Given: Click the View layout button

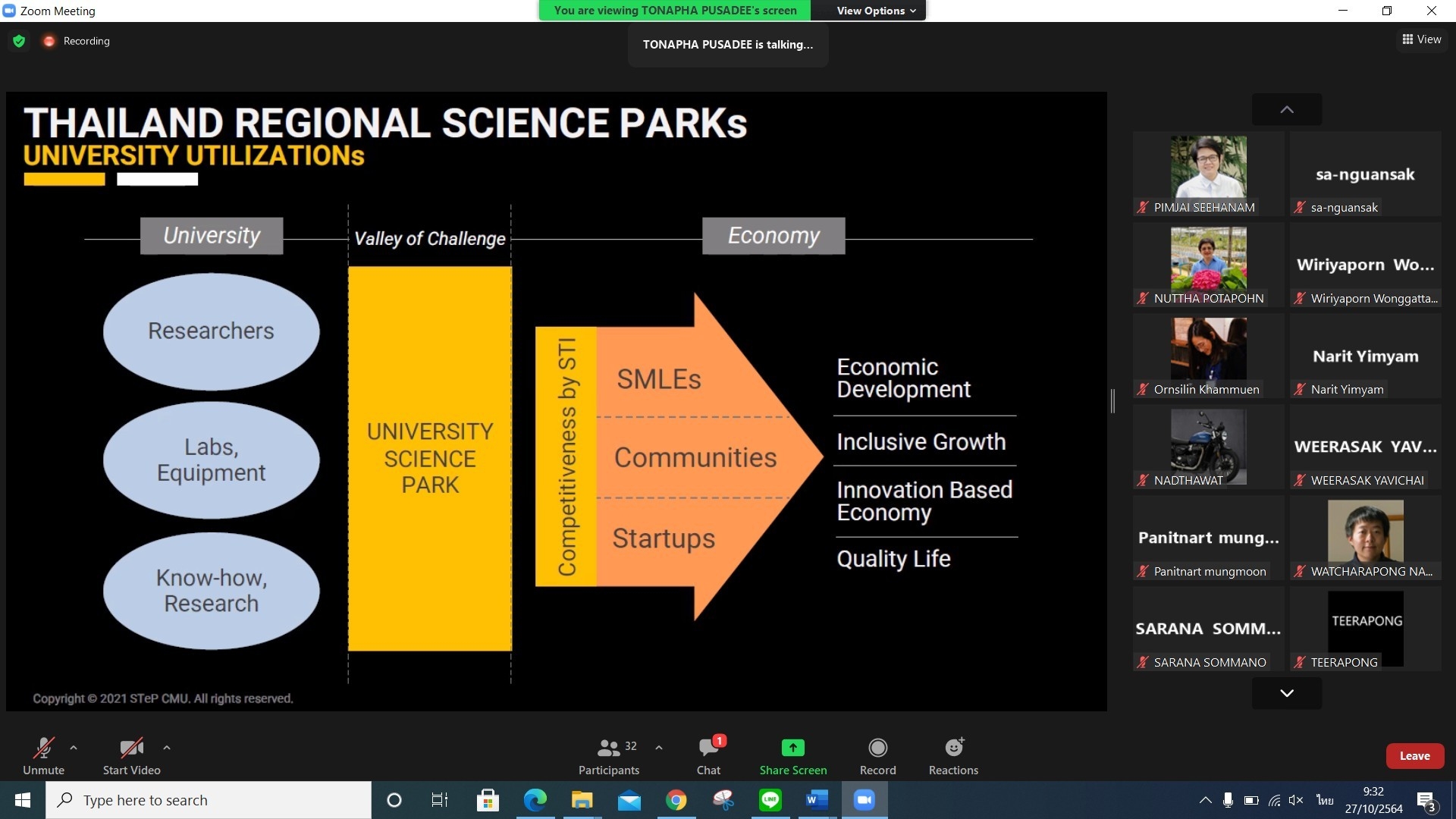Looking at the screenshot, I should point(1421,39).
